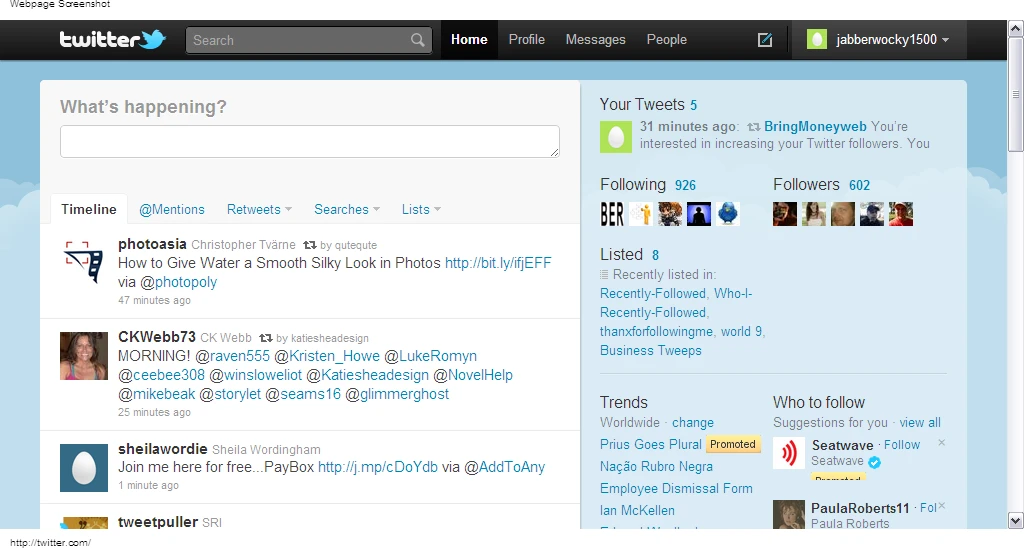Click the @AddToAny mention

point(504,467)
